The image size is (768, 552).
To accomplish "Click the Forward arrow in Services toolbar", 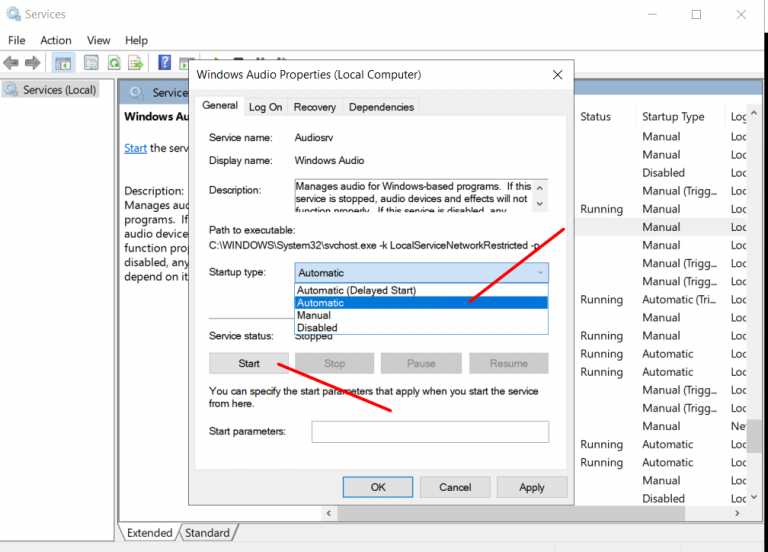I will coord(32,63).
